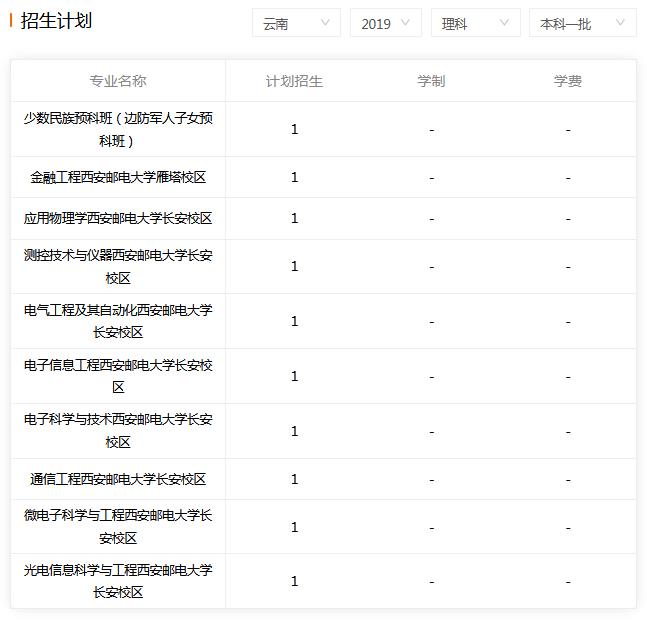Click the 计划招生 column header
The width and height of the screenshot is (647, 622).
pyautogui.click(x=294, y=81)
